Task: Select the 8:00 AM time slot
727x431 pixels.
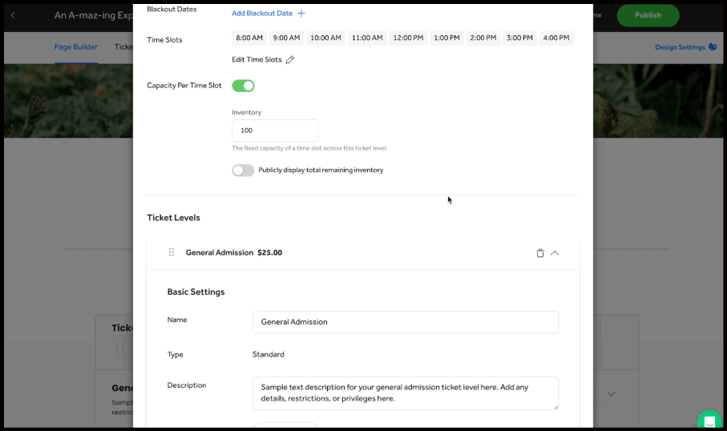Action: tap(249, 38)
